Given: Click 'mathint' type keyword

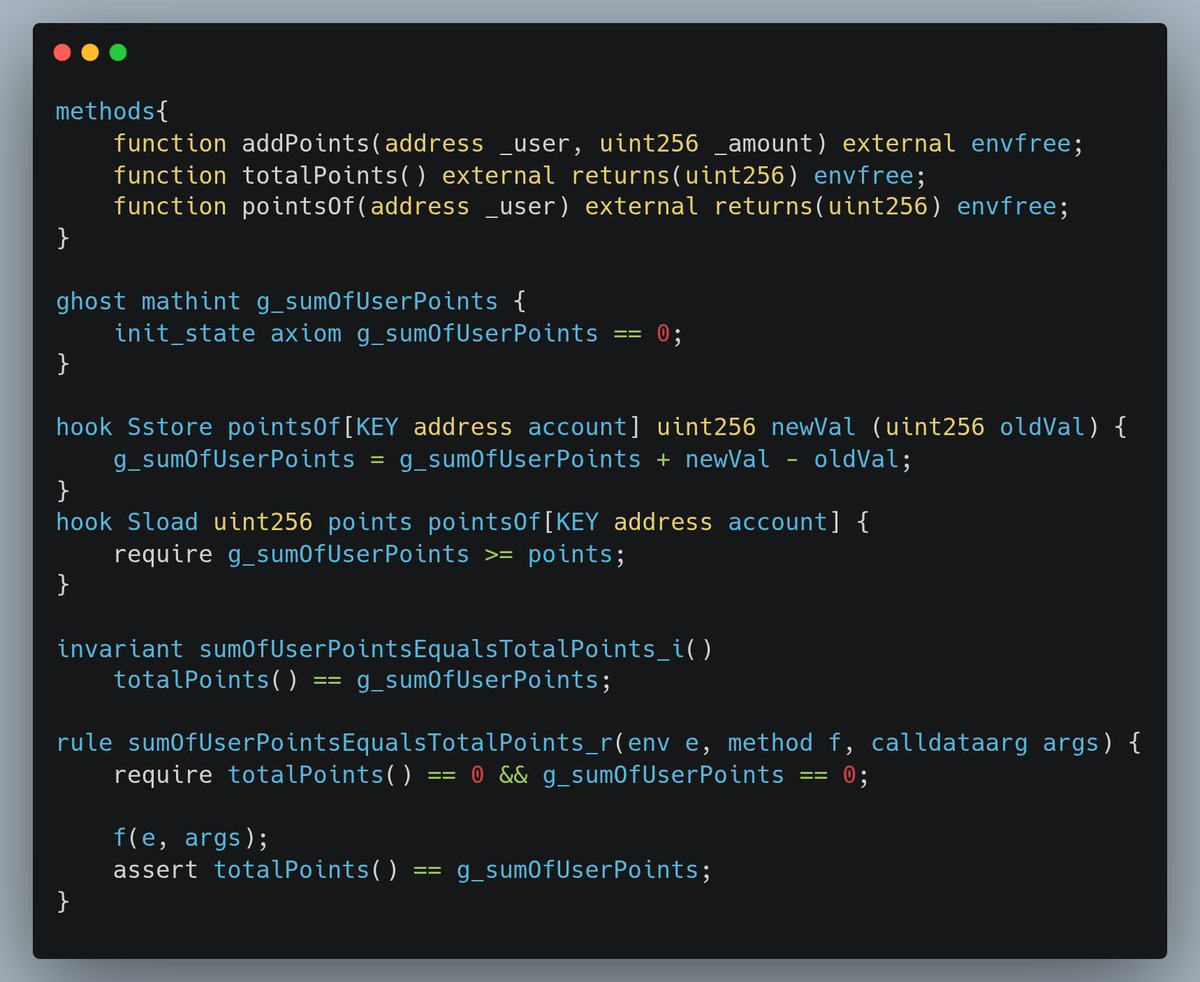Looking at the screenshot, I should point(191,301).
